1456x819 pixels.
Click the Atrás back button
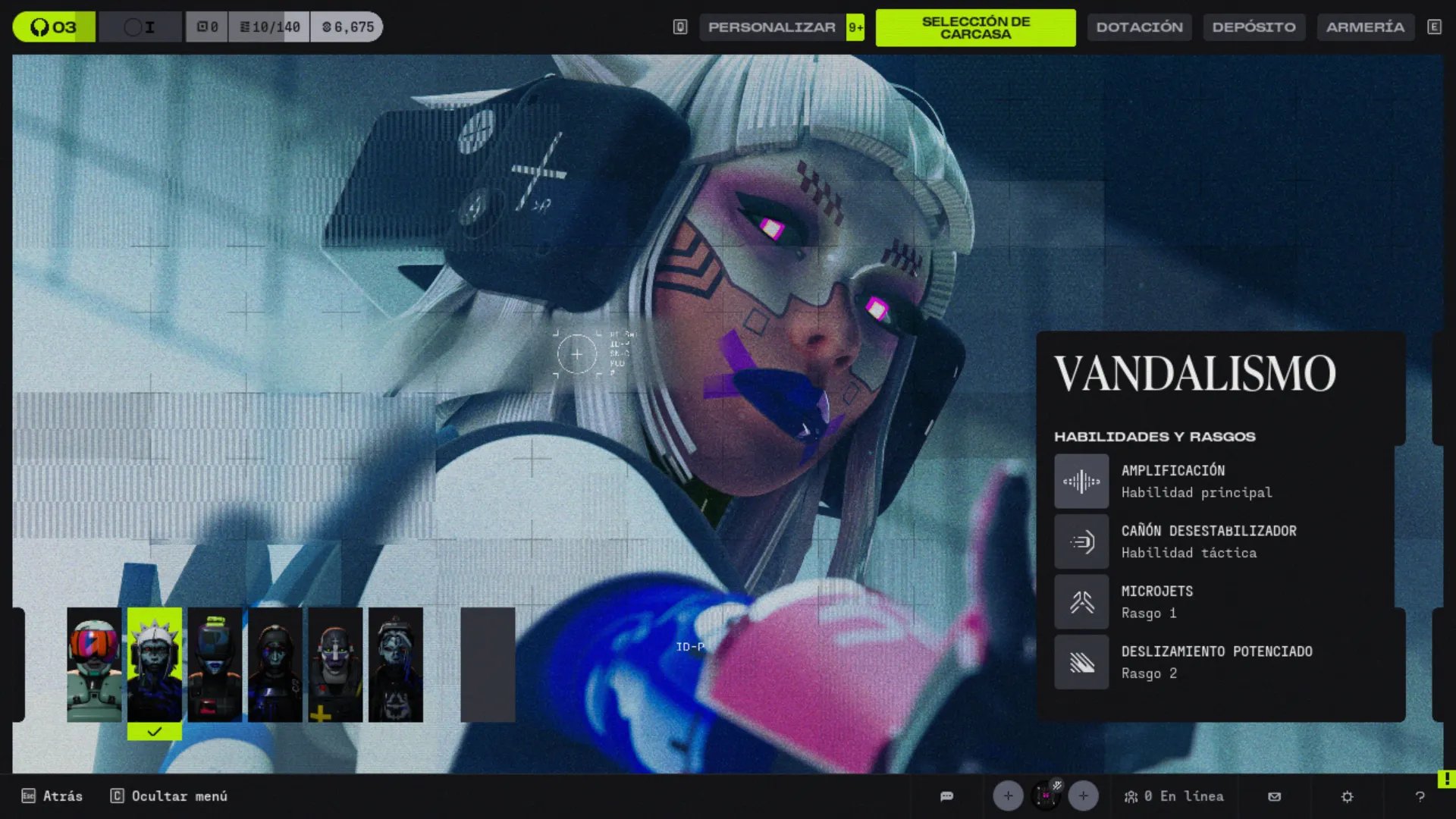52,796
